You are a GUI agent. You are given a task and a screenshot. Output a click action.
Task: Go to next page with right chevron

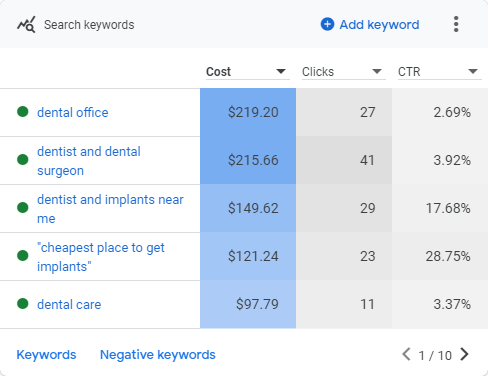click(x=464, y=354)
